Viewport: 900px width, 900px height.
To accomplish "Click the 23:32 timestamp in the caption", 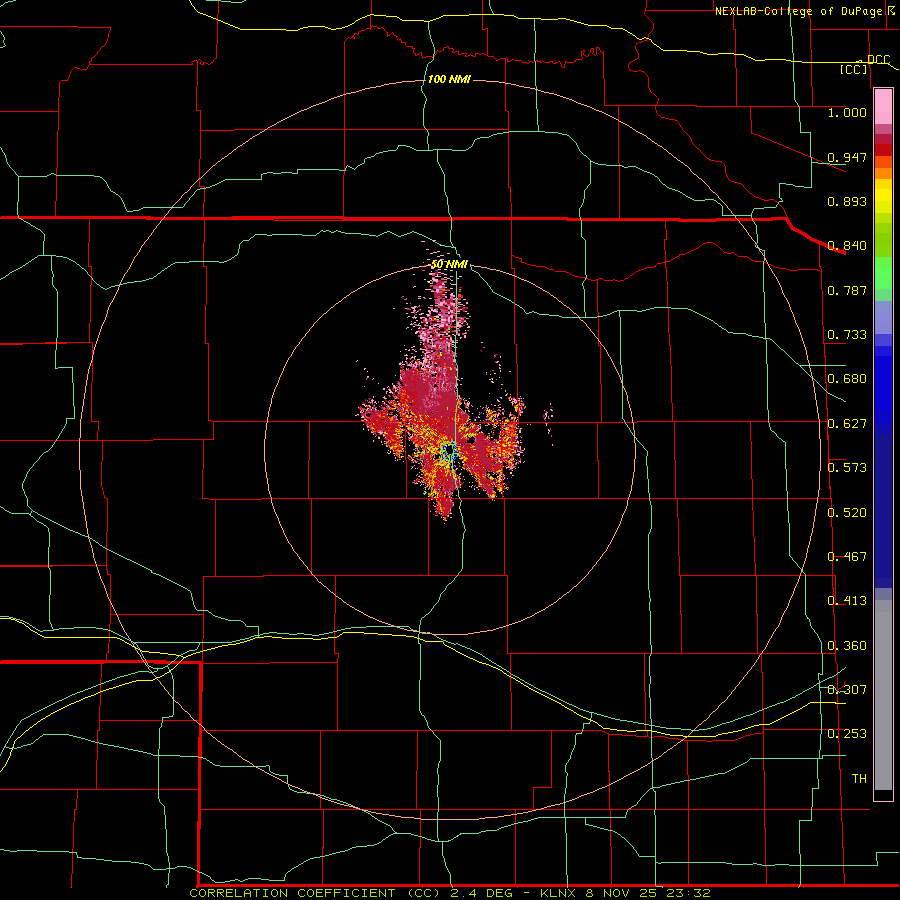I will pyautogui.click(x=688, y=893).
